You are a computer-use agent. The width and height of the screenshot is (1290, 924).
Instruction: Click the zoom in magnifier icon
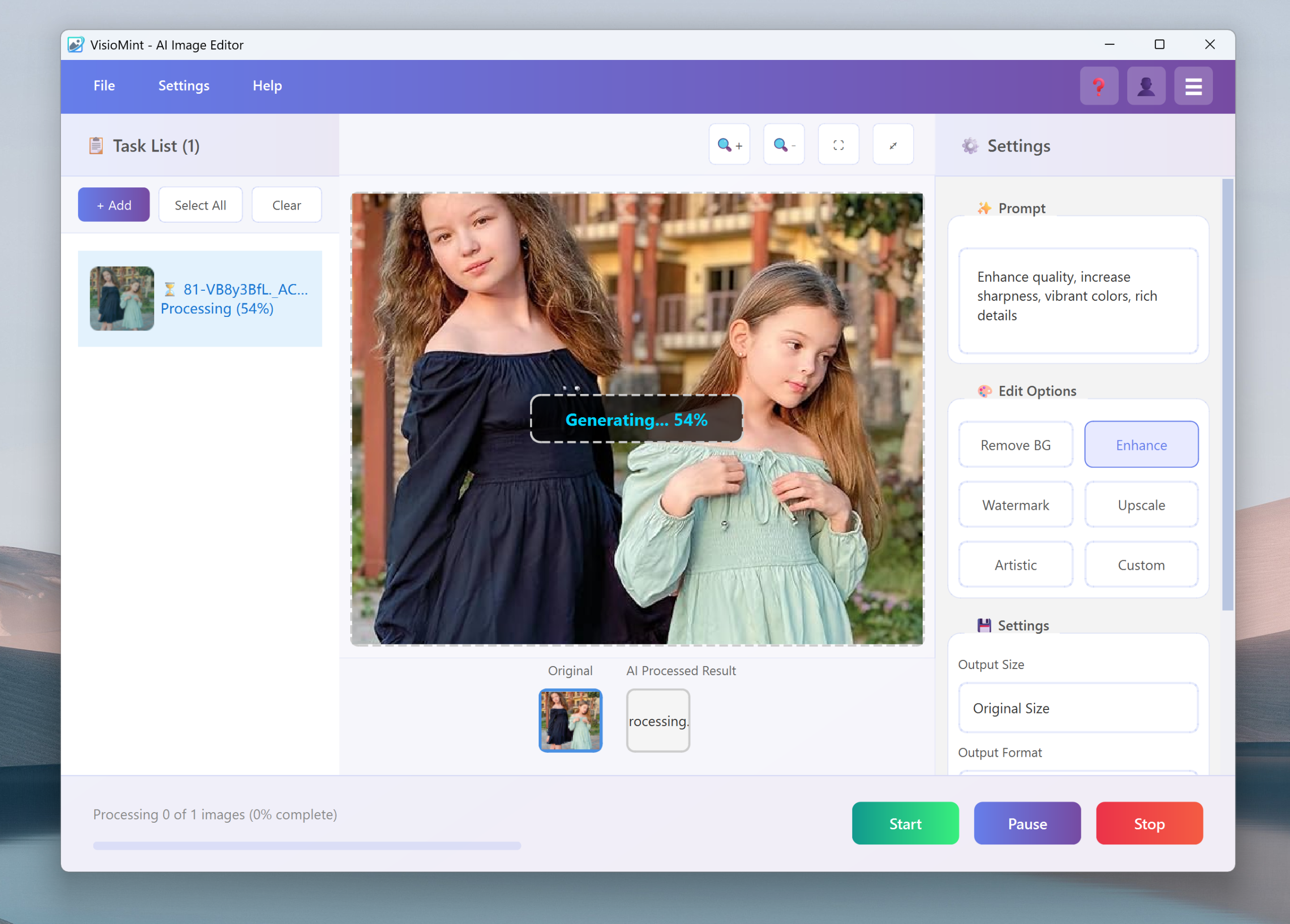729,145
